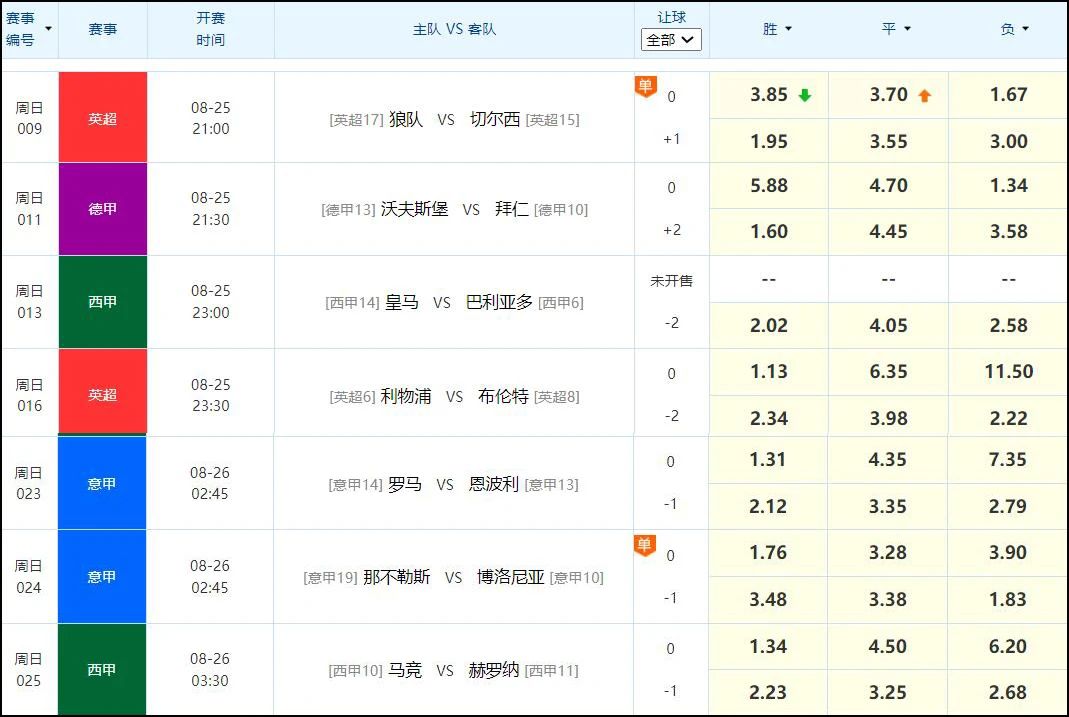Image resolution: width=1069 pixels, height=717 pixels.
Task: Open the 切尔西 team link
Action: [x=495, y=119]
